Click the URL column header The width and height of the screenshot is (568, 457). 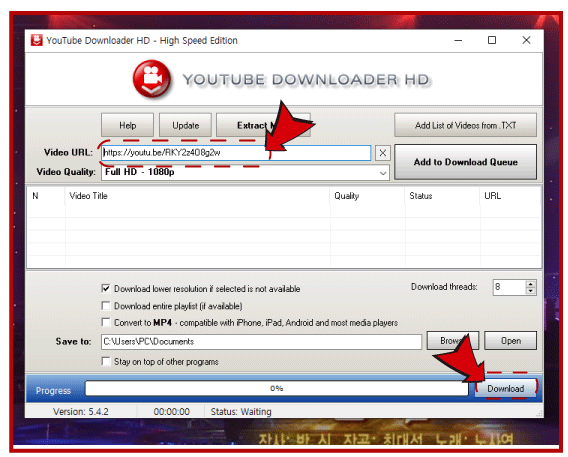click(x=510, y=196)
